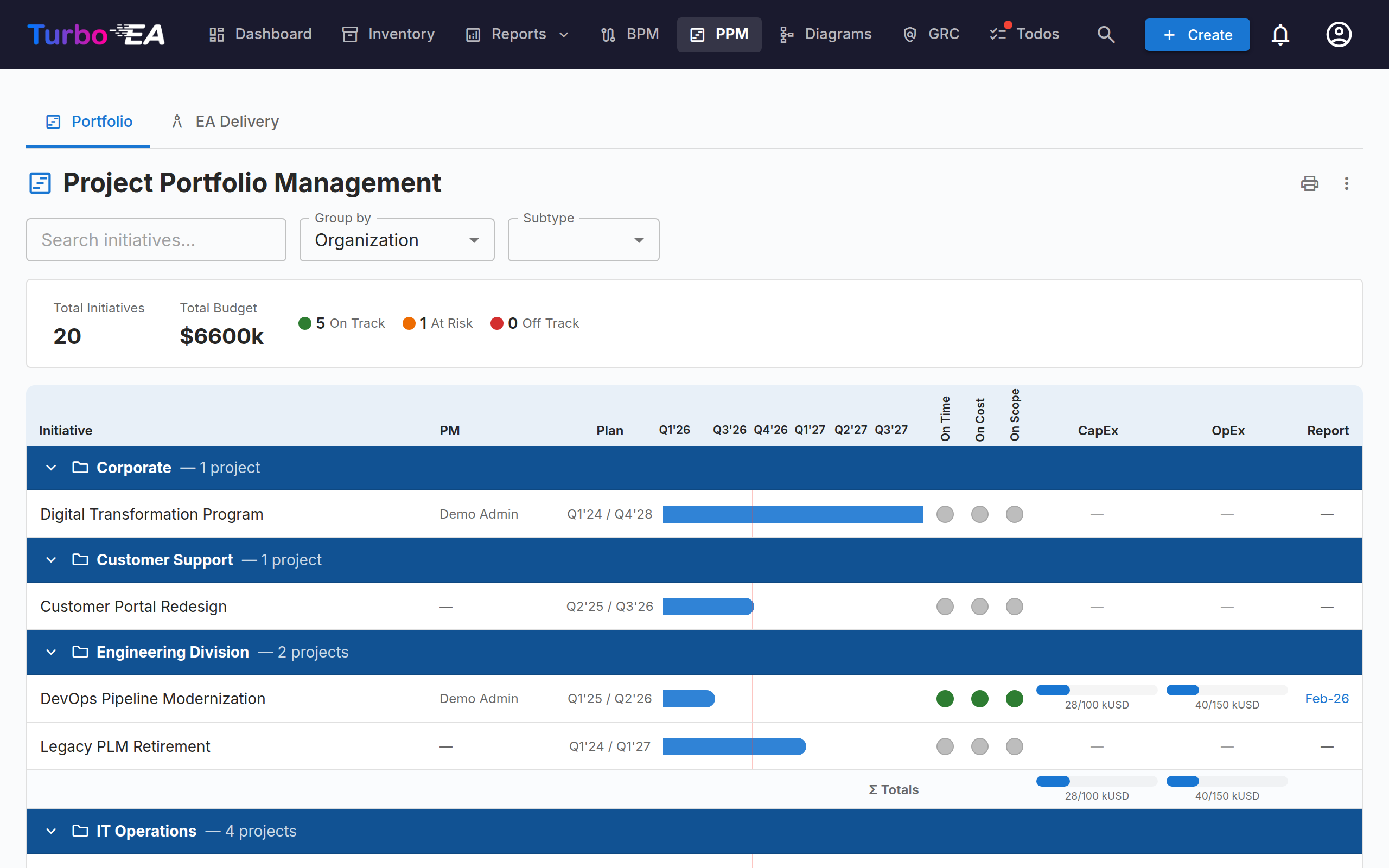Click the Corporate group folder icon
The image size is (1389, 868).
click(x=80, y=467)
